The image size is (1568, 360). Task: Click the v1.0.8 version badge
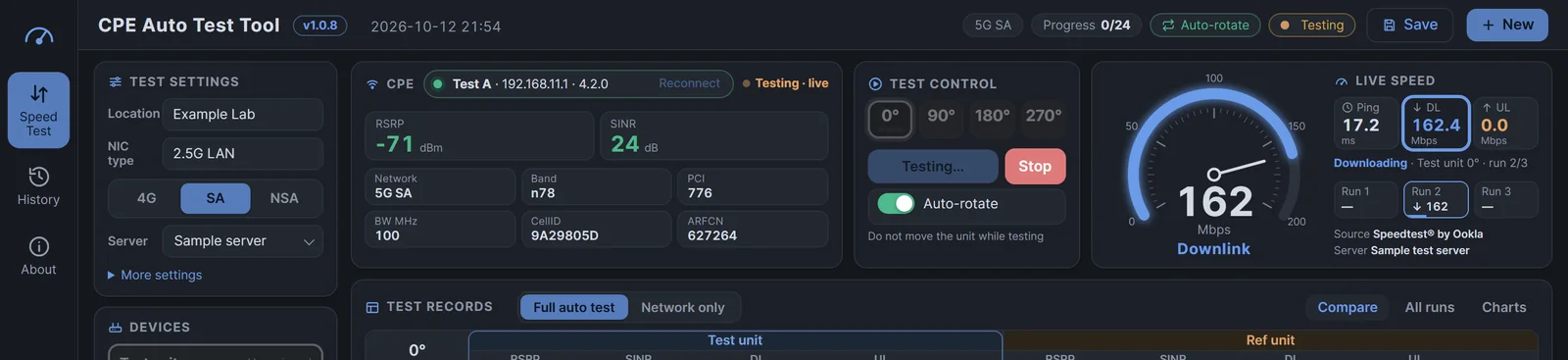click(320, 26)
